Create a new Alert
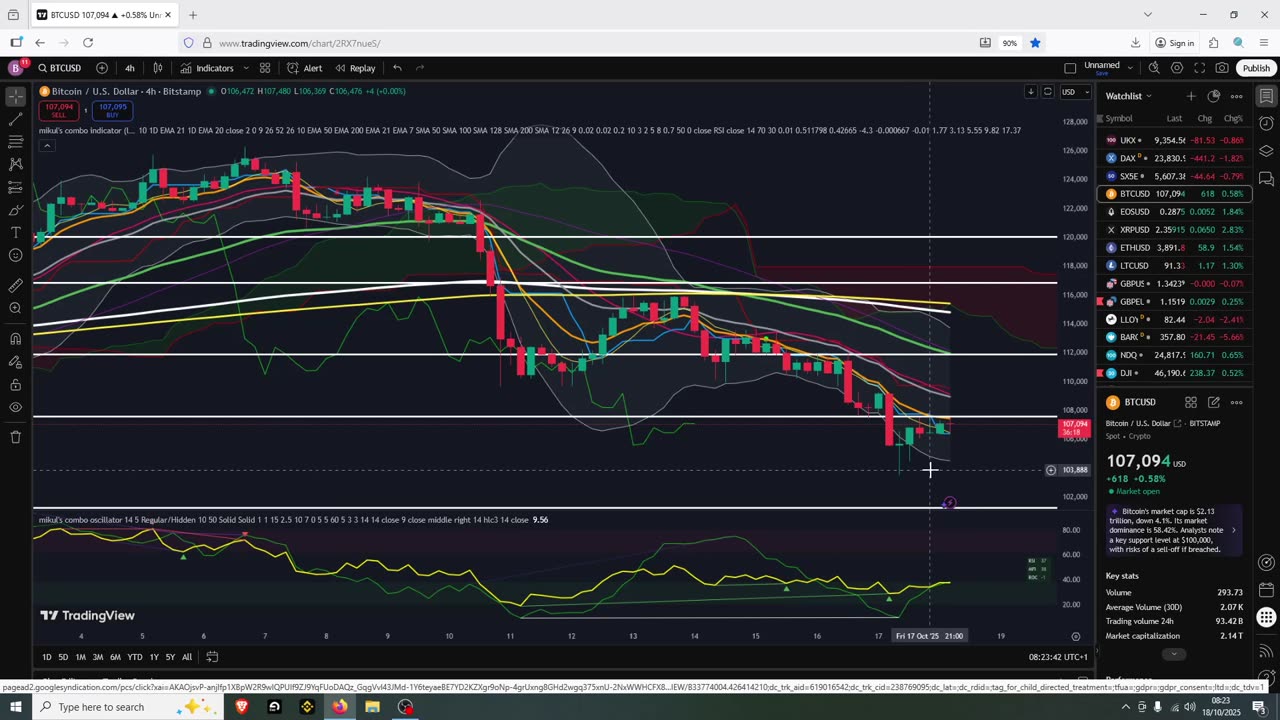 (304, 68)
